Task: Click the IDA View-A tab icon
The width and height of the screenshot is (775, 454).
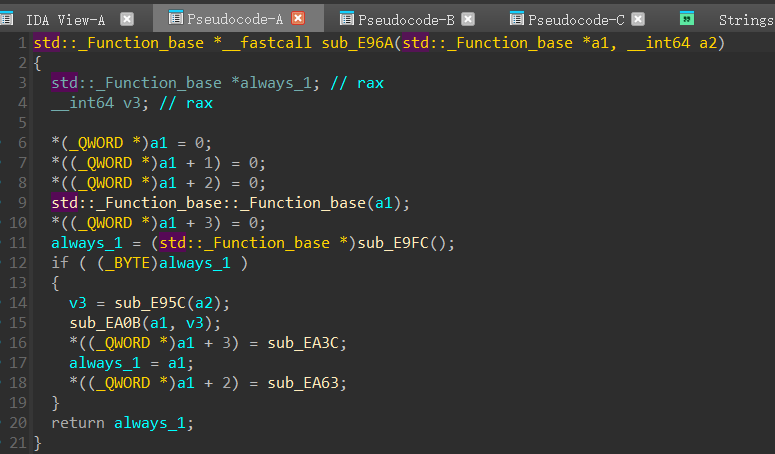Action: click(6, 19)
